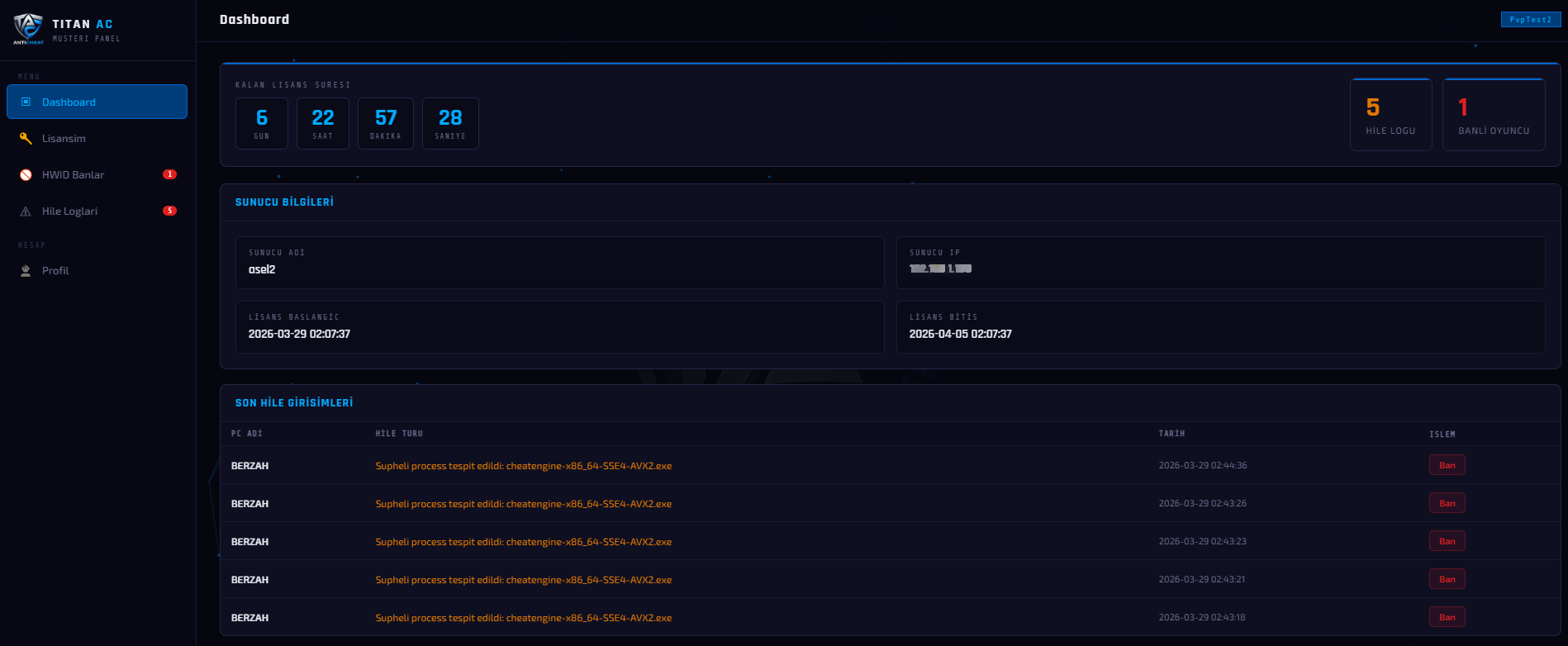The image size is (1568, 646).
Task: Open the Banli Oyuncu stat card
Action: 1494,115
